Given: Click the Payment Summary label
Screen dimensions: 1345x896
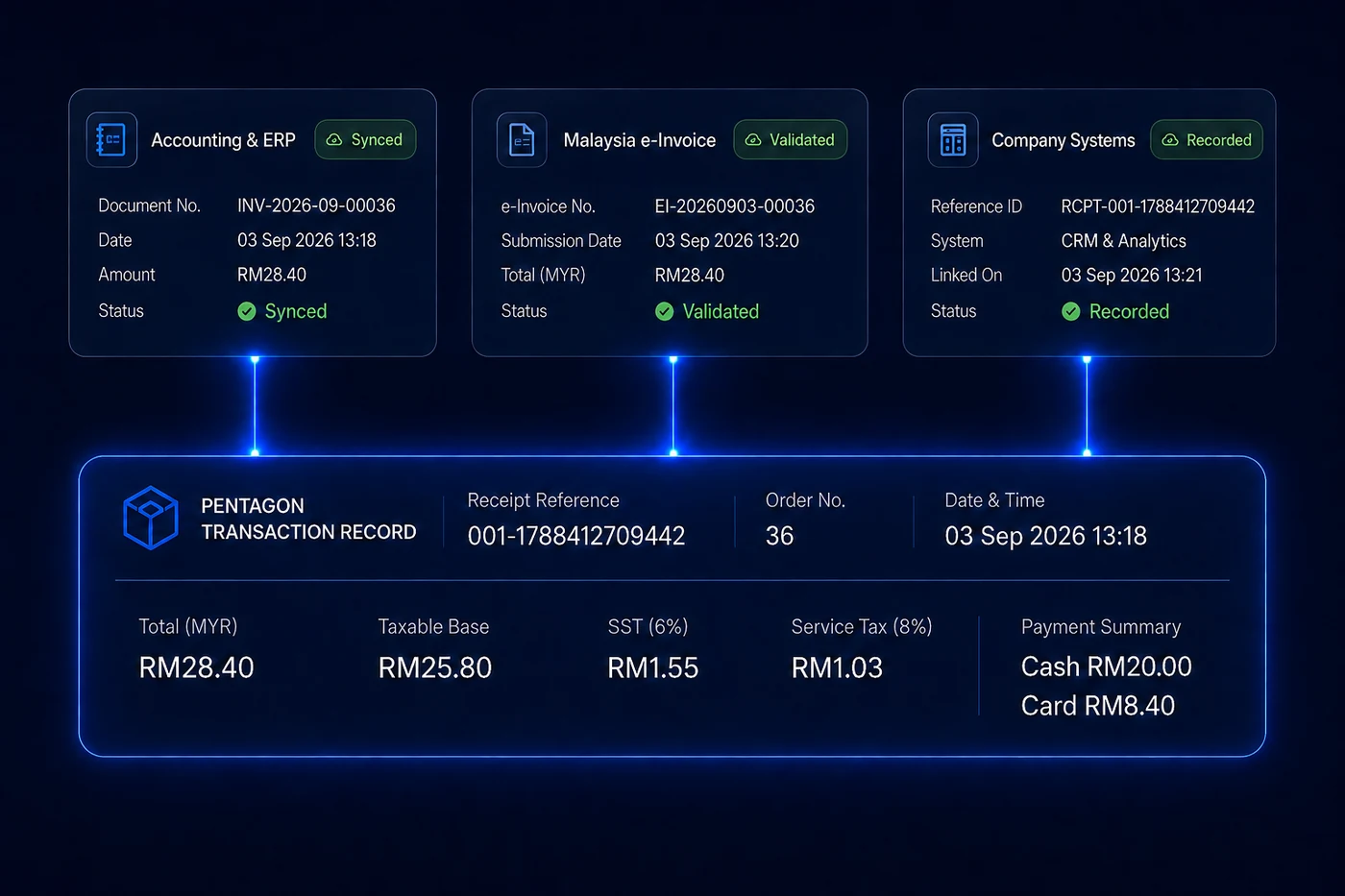Looking at the screenshot, I should point(1101,627).
